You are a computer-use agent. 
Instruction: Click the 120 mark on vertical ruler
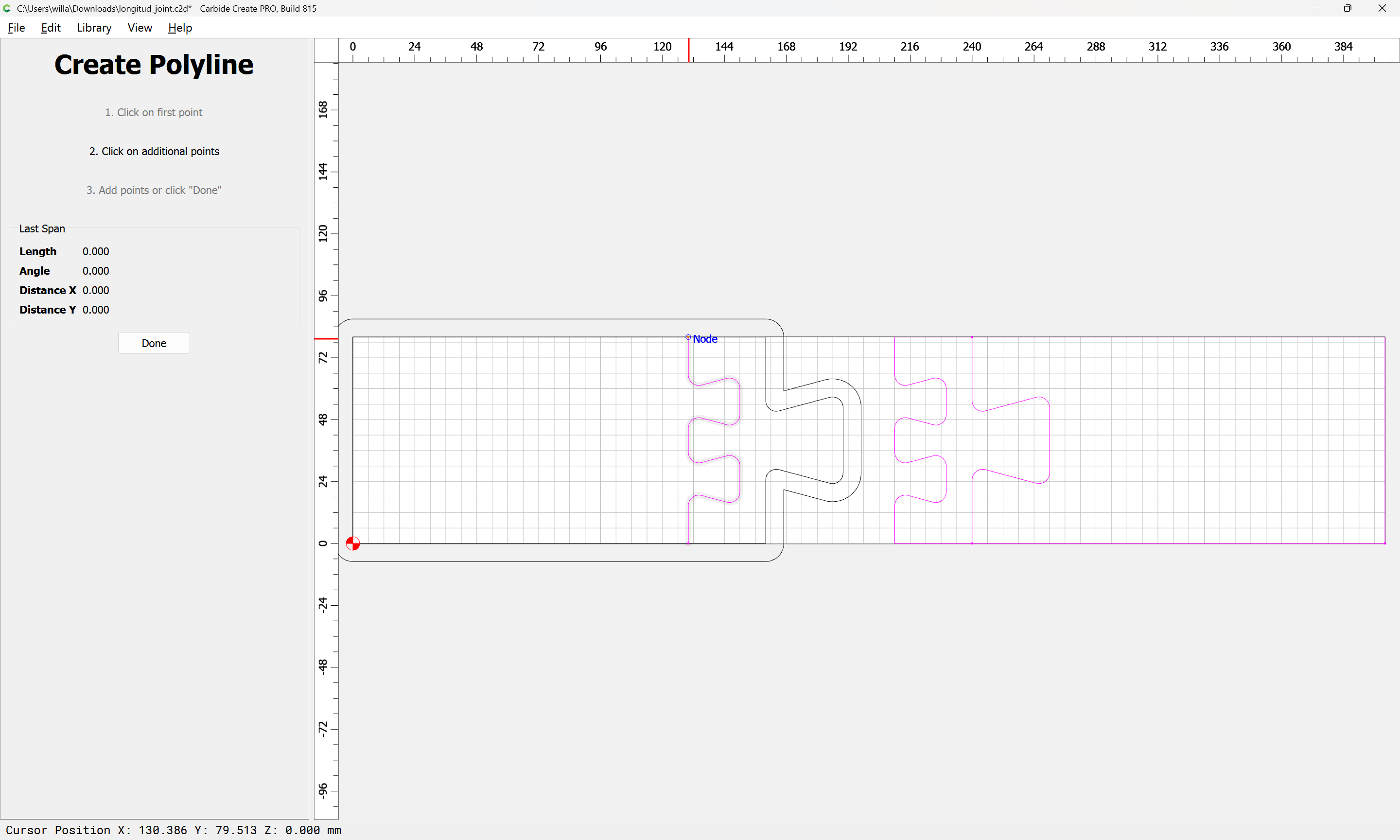click(x=323, y=233)
